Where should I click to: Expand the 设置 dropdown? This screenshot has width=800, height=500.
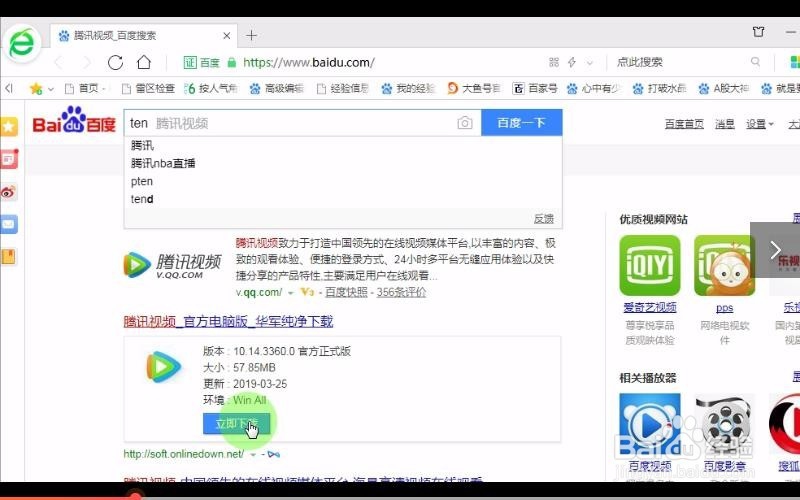[x=760, y=124]
